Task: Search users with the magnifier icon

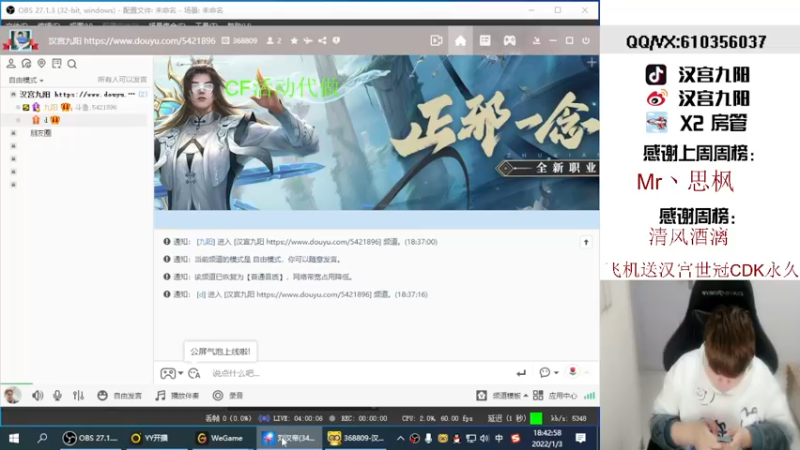Action: tap(72, 64)
